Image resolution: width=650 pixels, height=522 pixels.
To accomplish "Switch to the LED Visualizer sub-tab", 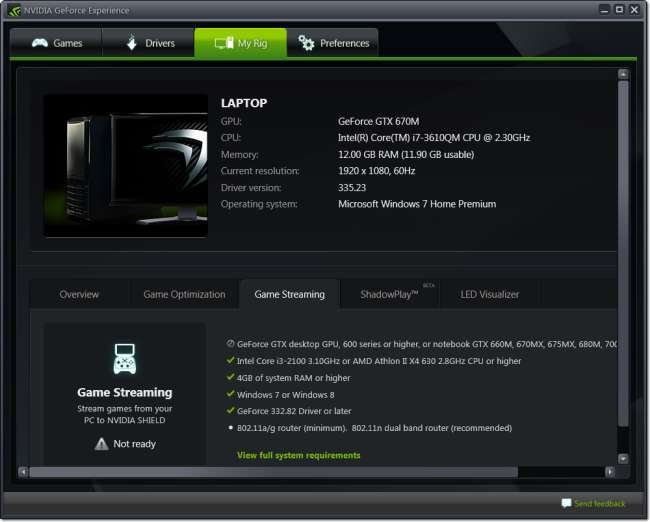I will 490,294.
